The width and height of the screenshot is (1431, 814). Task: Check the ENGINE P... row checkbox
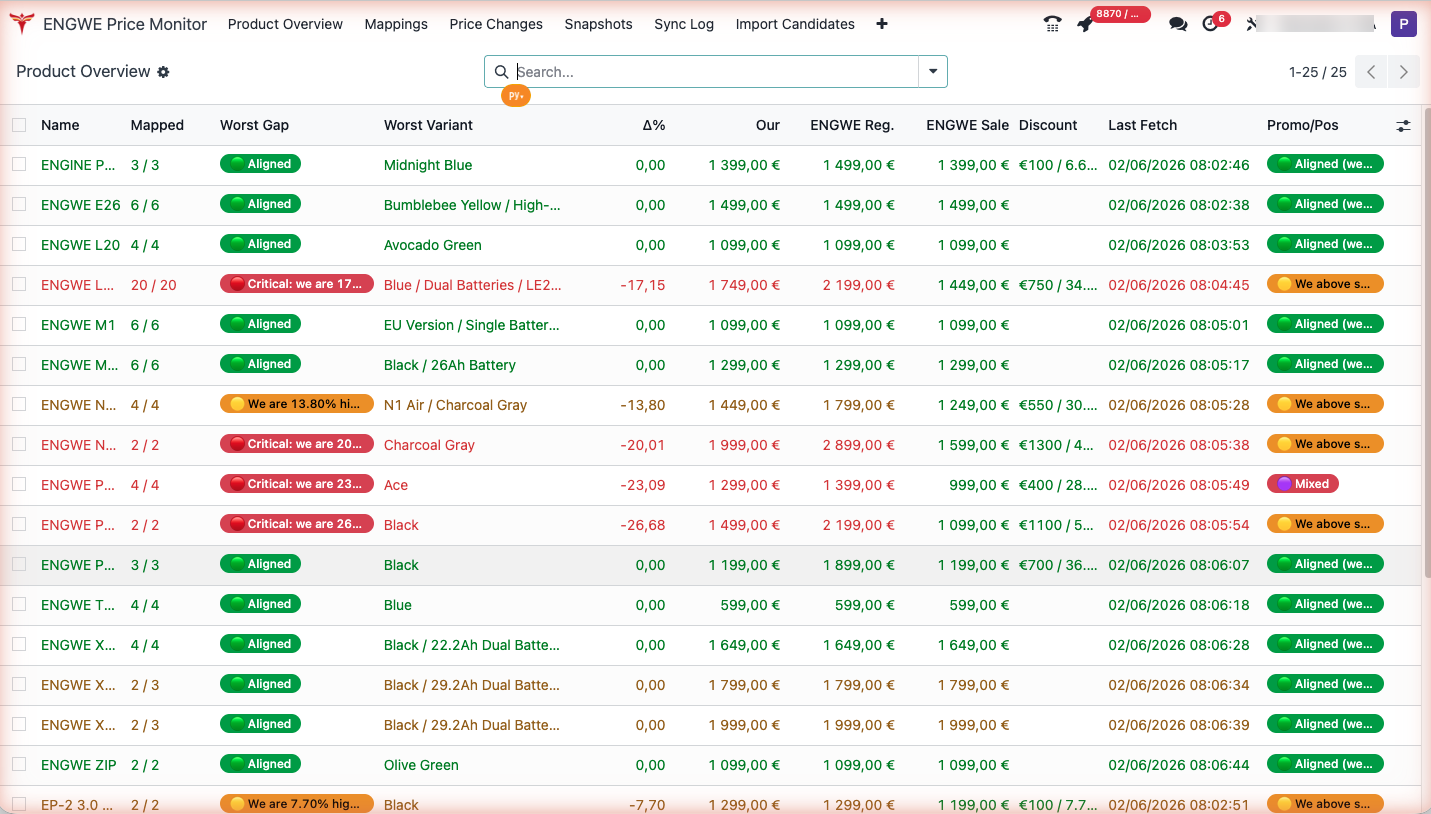click(19, 164)
